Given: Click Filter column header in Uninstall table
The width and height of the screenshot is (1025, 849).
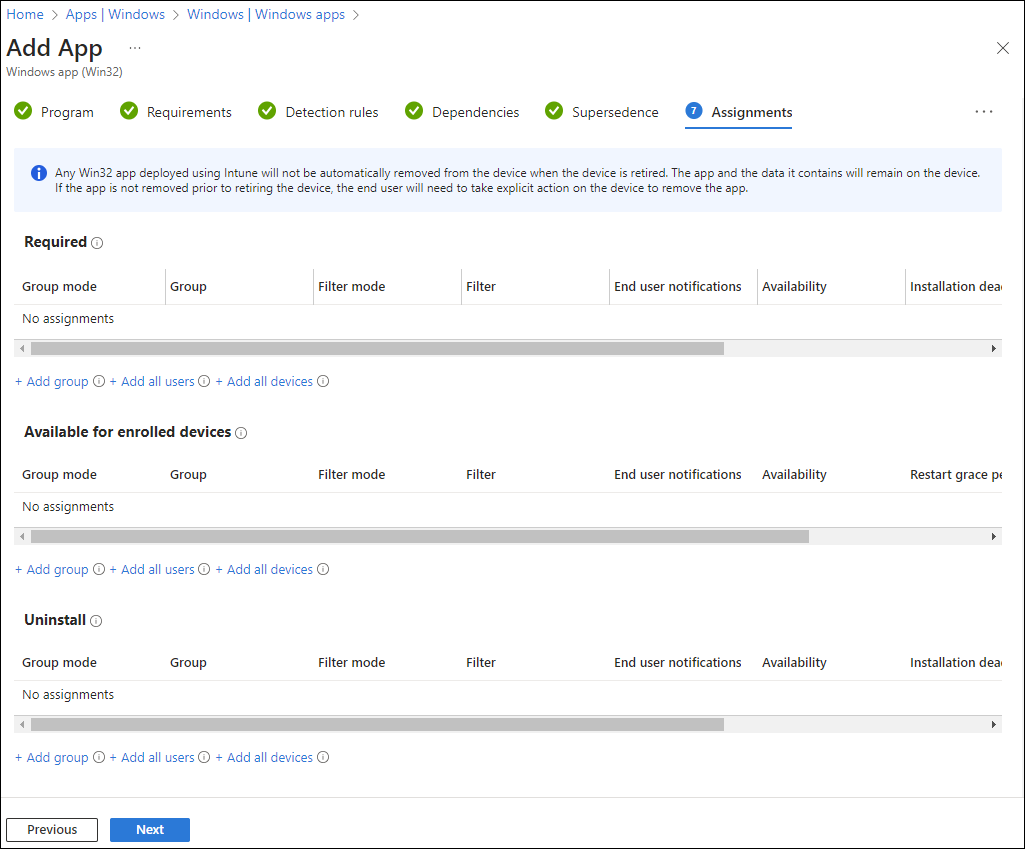Looking at the screenshot, I should [x=480, y=662].
